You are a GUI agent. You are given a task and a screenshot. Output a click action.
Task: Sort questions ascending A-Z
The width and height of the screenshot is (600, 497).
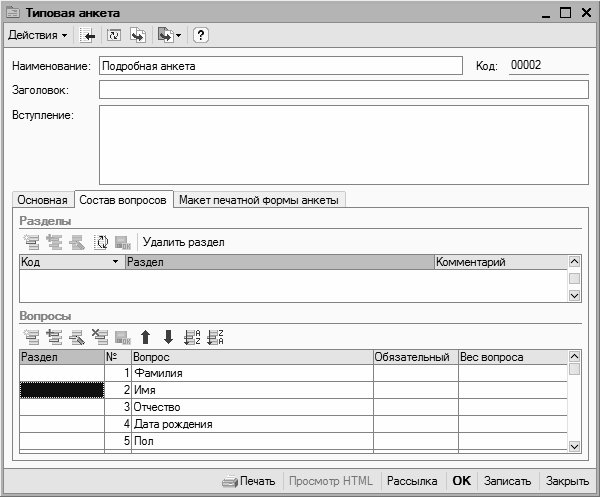(193, 337)
